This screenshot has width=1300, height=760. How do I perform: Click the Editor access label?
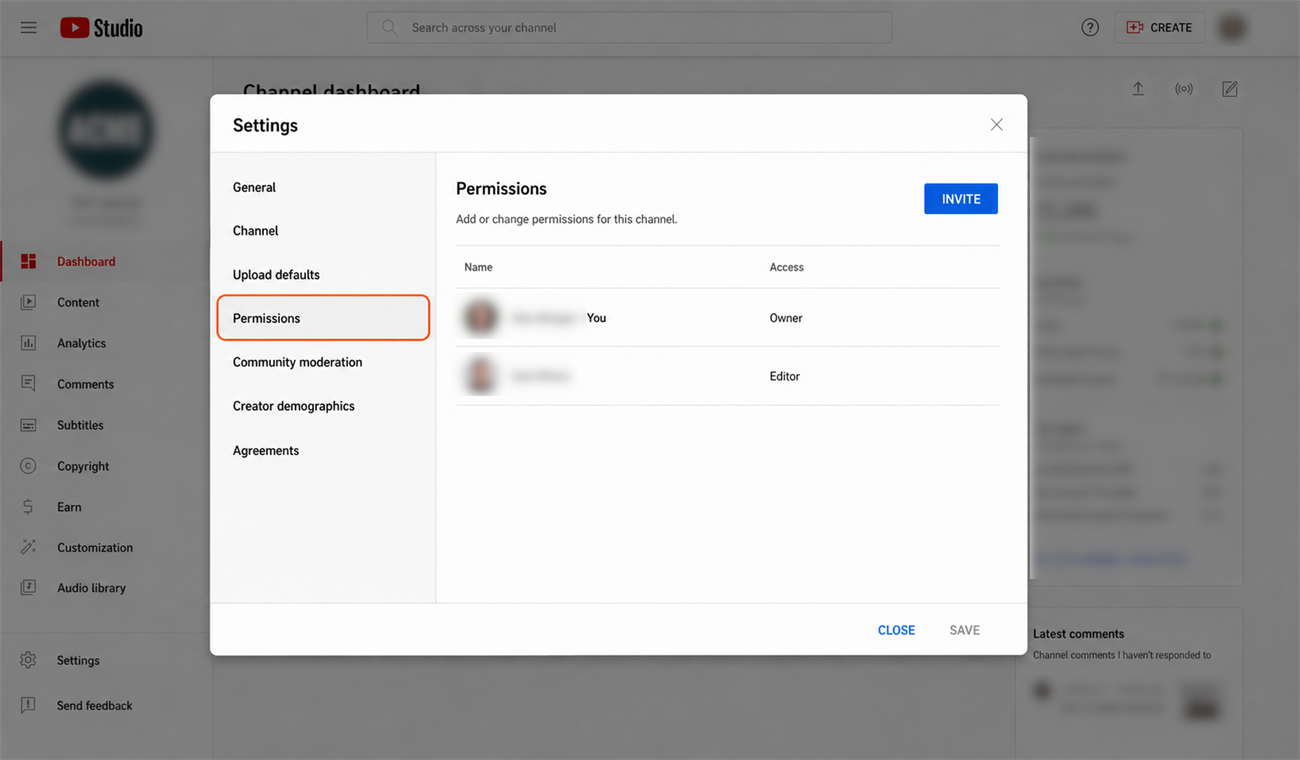[785, 376]
